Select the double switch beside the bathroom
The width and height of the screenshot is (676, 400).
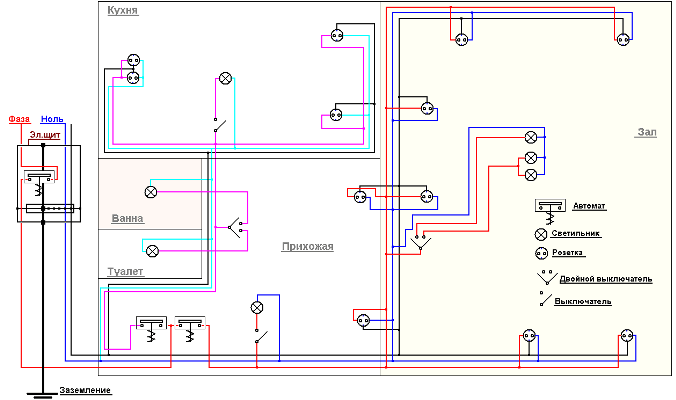pyautogui.click(x=238, y=225)
